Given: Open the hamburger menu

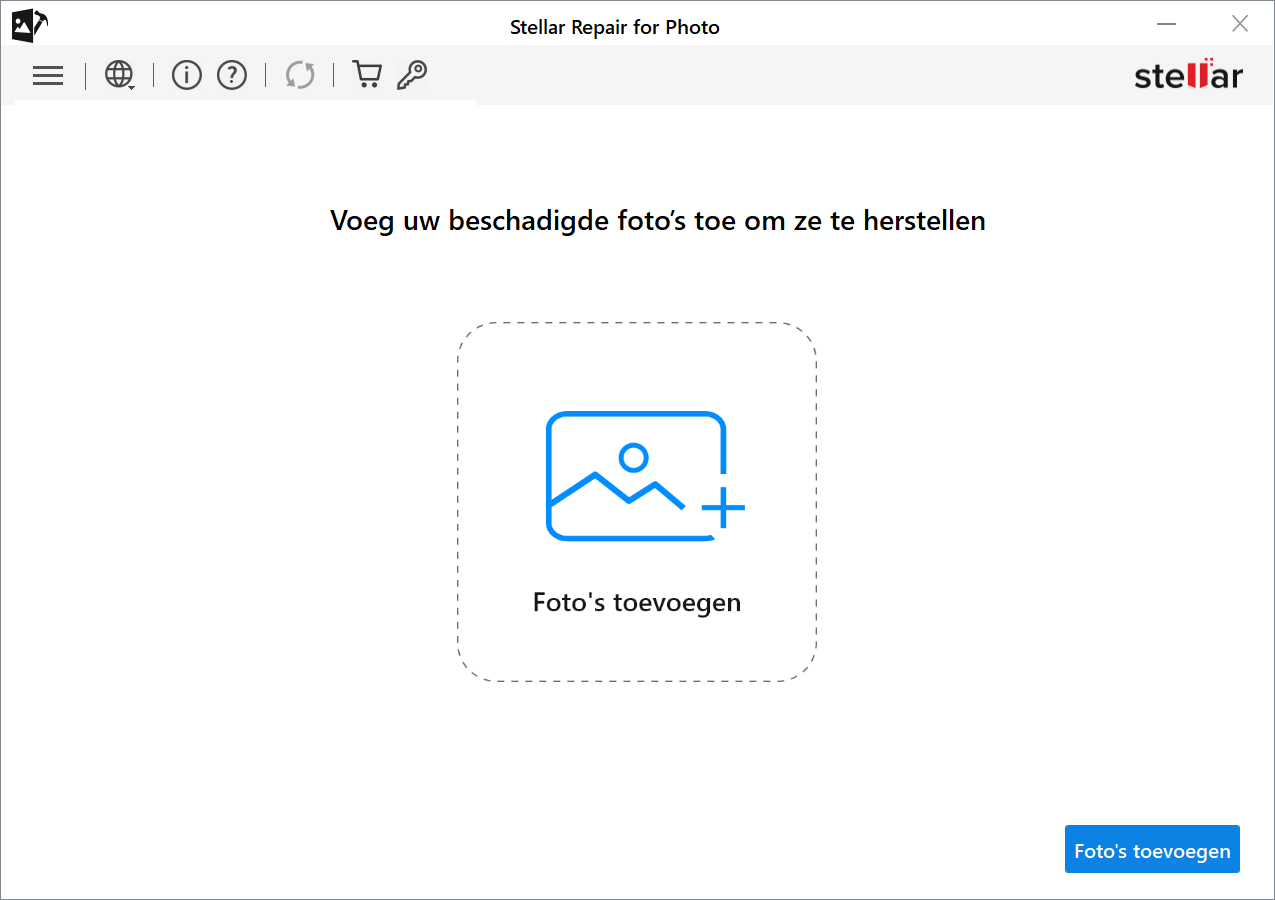Looking at the screenshot, I should click(47, 75).
